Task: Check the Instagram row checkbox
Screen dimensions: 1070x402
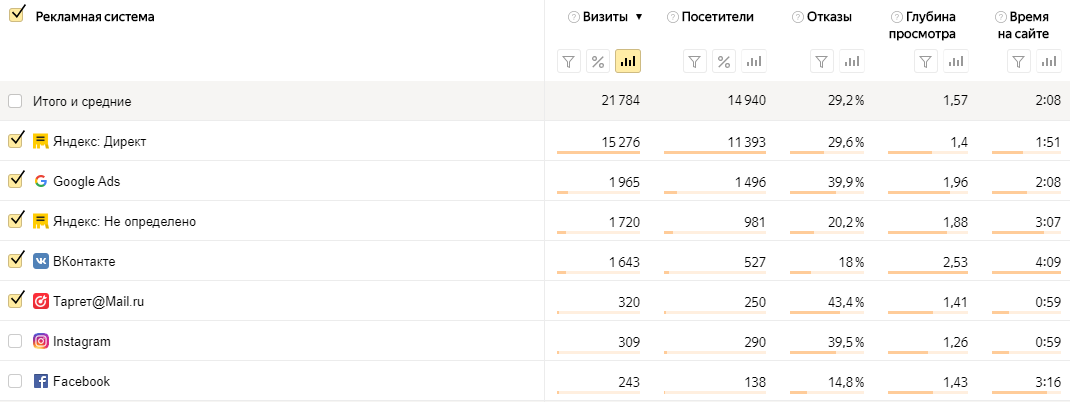Action: point(15,341)
